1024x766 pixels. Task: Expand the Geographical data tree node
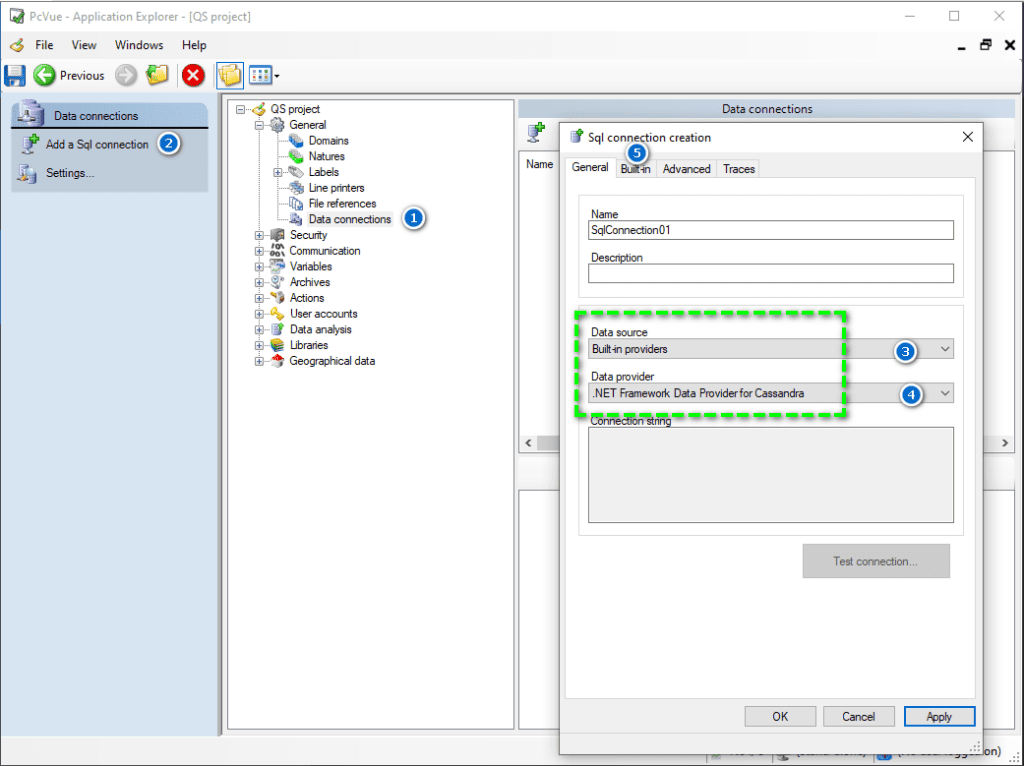259,361
